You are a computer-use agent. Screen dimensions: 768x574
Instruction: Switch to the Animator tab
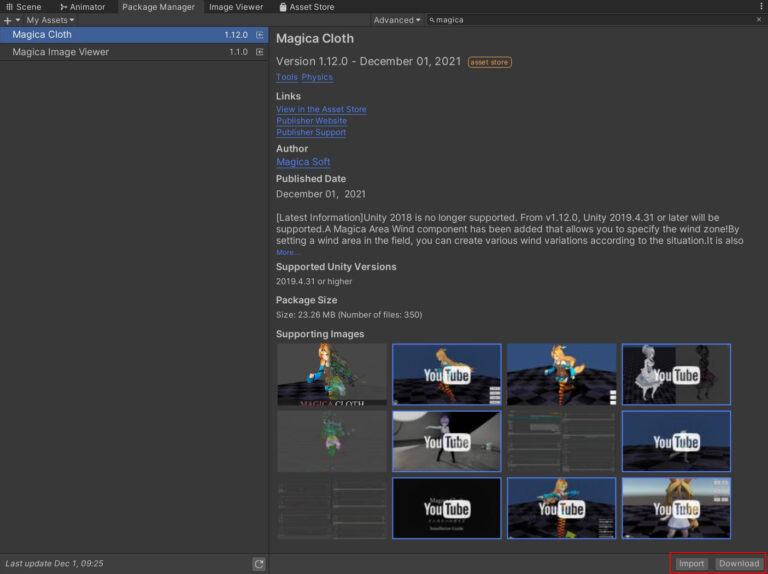pos(82,7)
